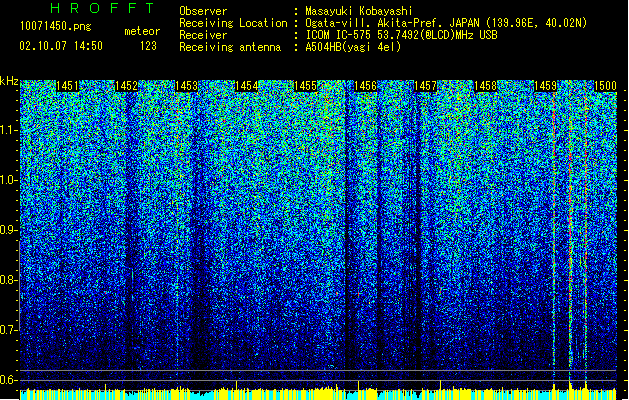Click the 1454 time marker
The image size is (629, 400).
246,86
